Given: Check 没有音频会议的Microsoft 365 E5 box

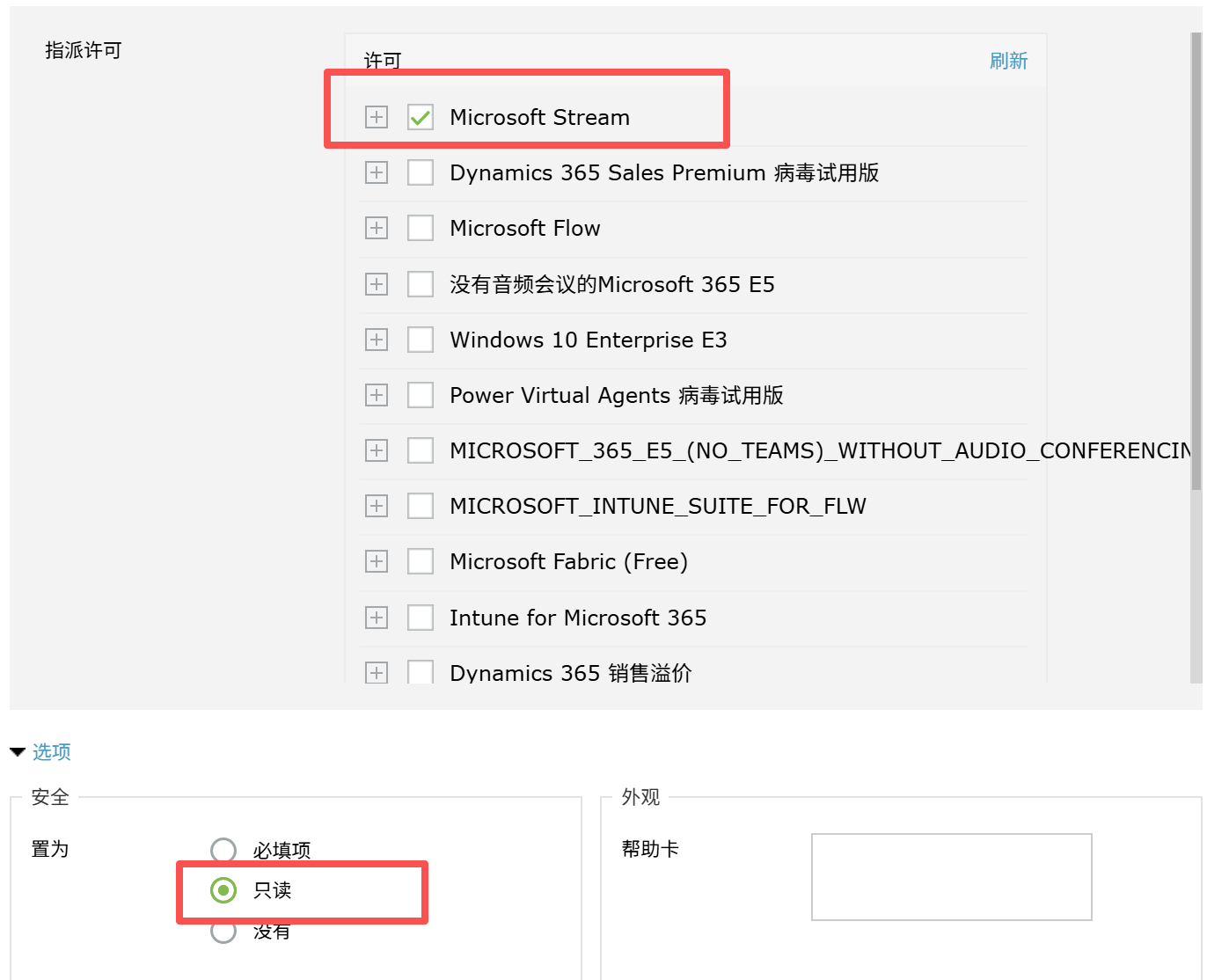Looking at the screenshot, I should point(421,284).
